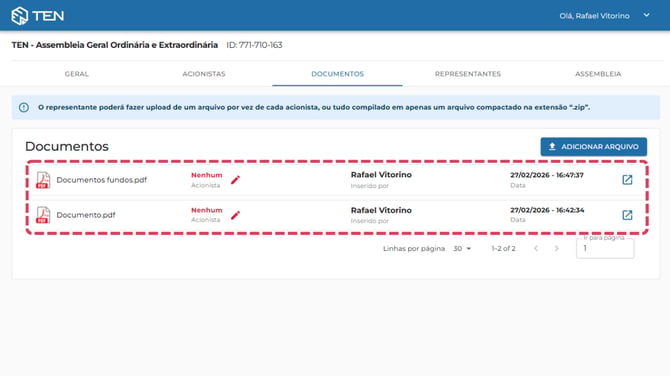Viewport: 670px width, 377px height.
Task: Click the ID: 771-710-163 text
Action: point(254,45)
